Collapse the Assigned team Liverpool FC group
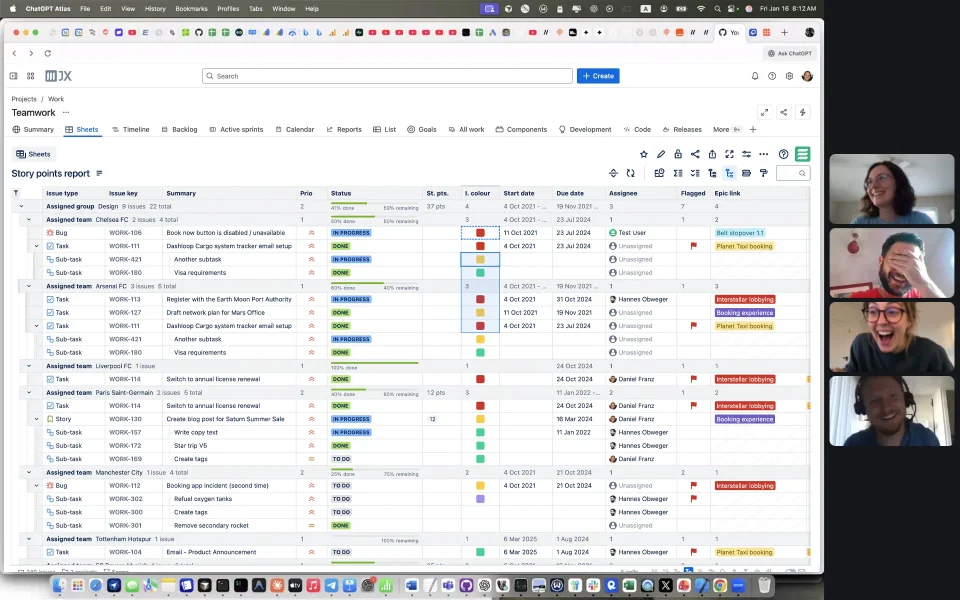This screenshot has height=600, width=960. click(29, 366)
